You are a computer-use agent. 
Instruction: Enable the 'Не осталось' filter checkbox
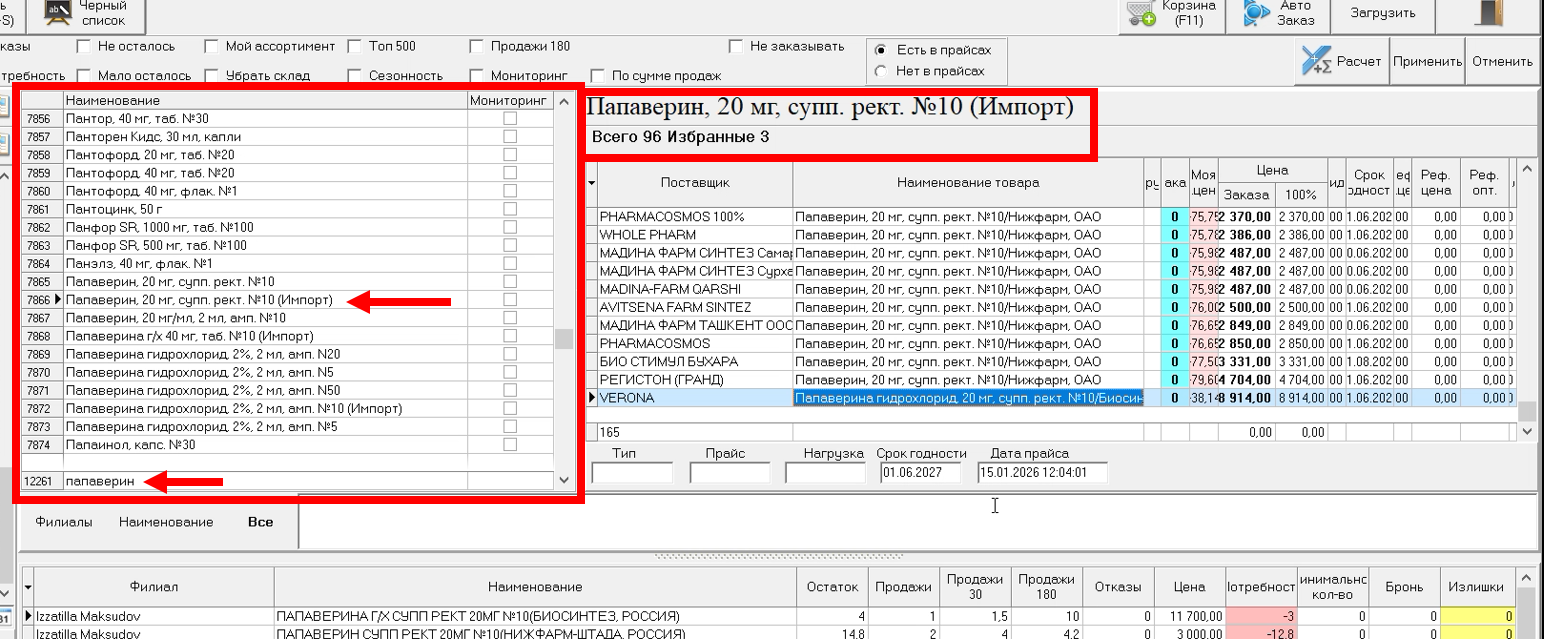click(x=85, y=45)
